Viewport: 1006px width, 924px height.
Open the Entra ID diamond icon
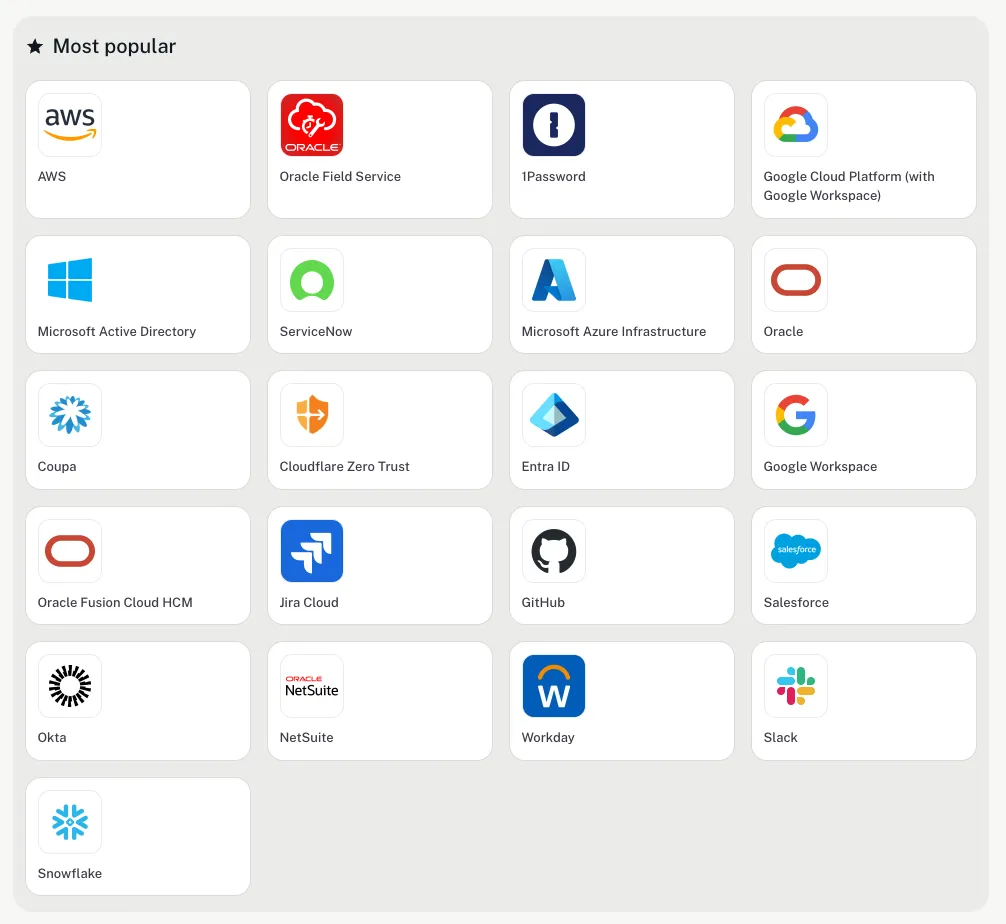click(x=554, y=415)
